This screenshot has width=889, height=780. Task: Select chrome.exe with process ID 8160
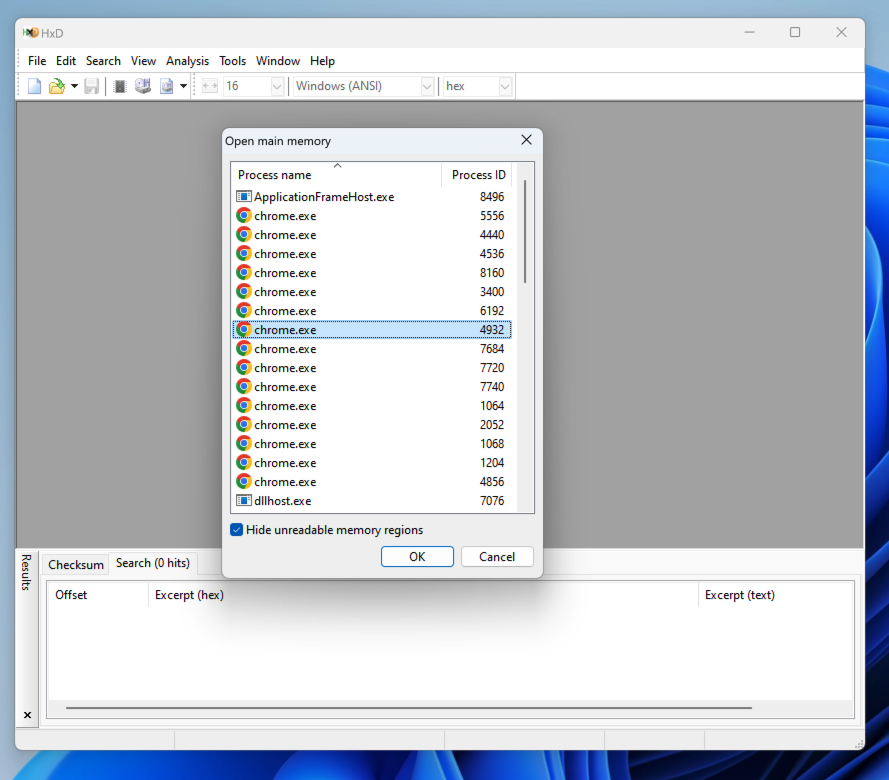pos(372,273)
